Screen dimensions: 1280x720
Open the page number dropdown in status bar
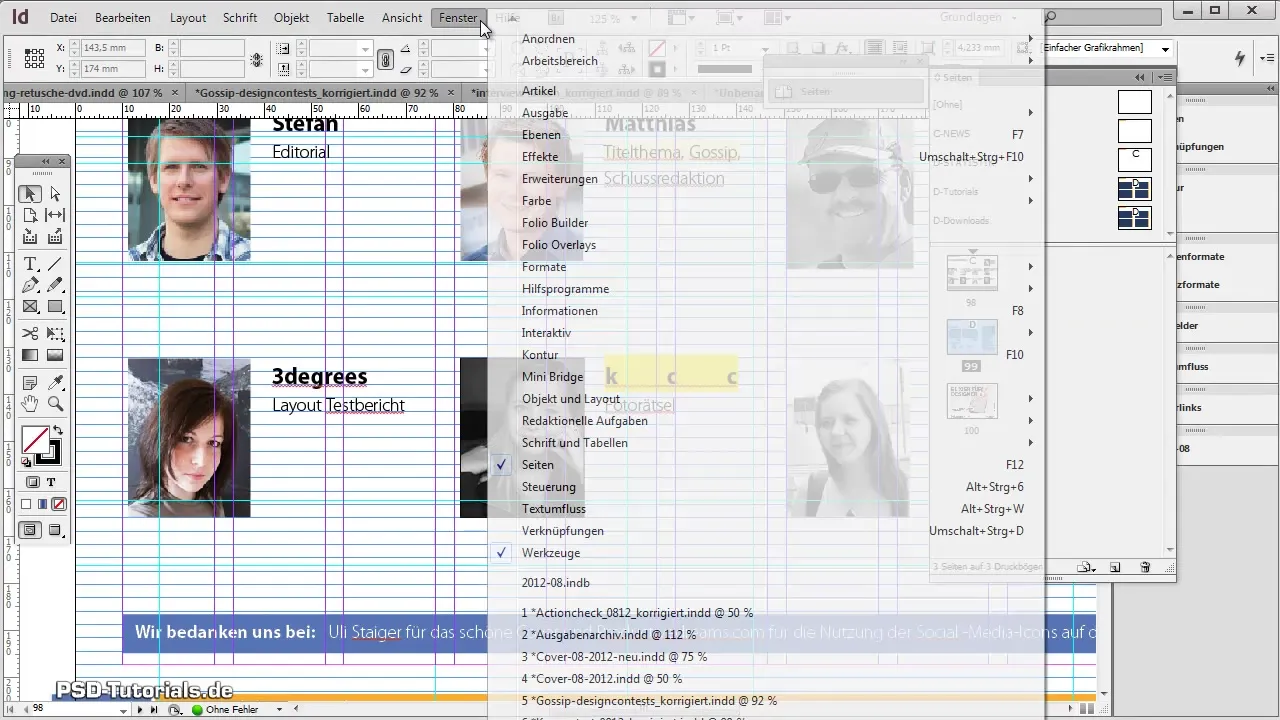tap(125, 709)
